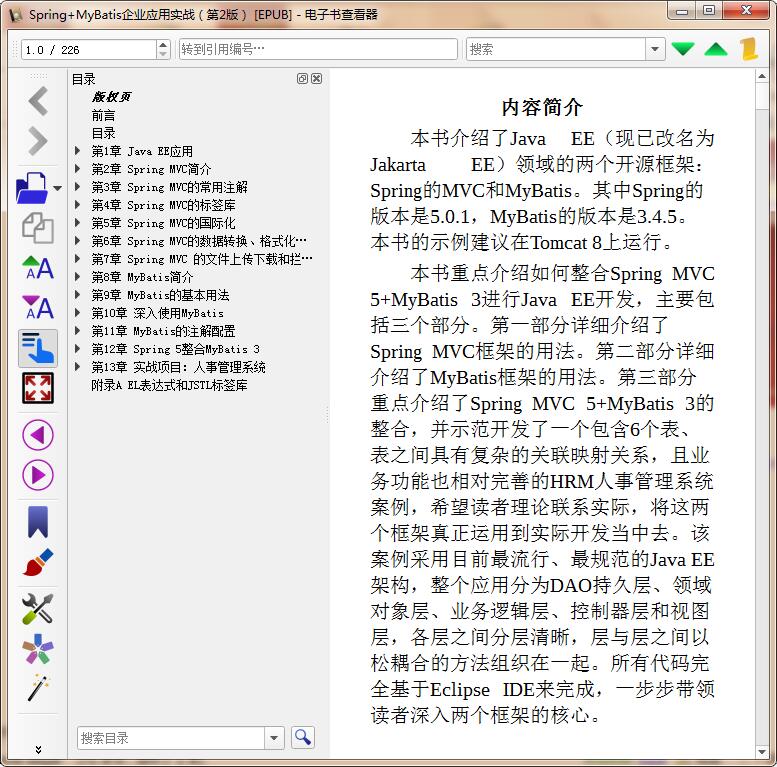Select the 版权页 entry in the contents
Screen dimensions: 777x767
(x=111, y=97)
